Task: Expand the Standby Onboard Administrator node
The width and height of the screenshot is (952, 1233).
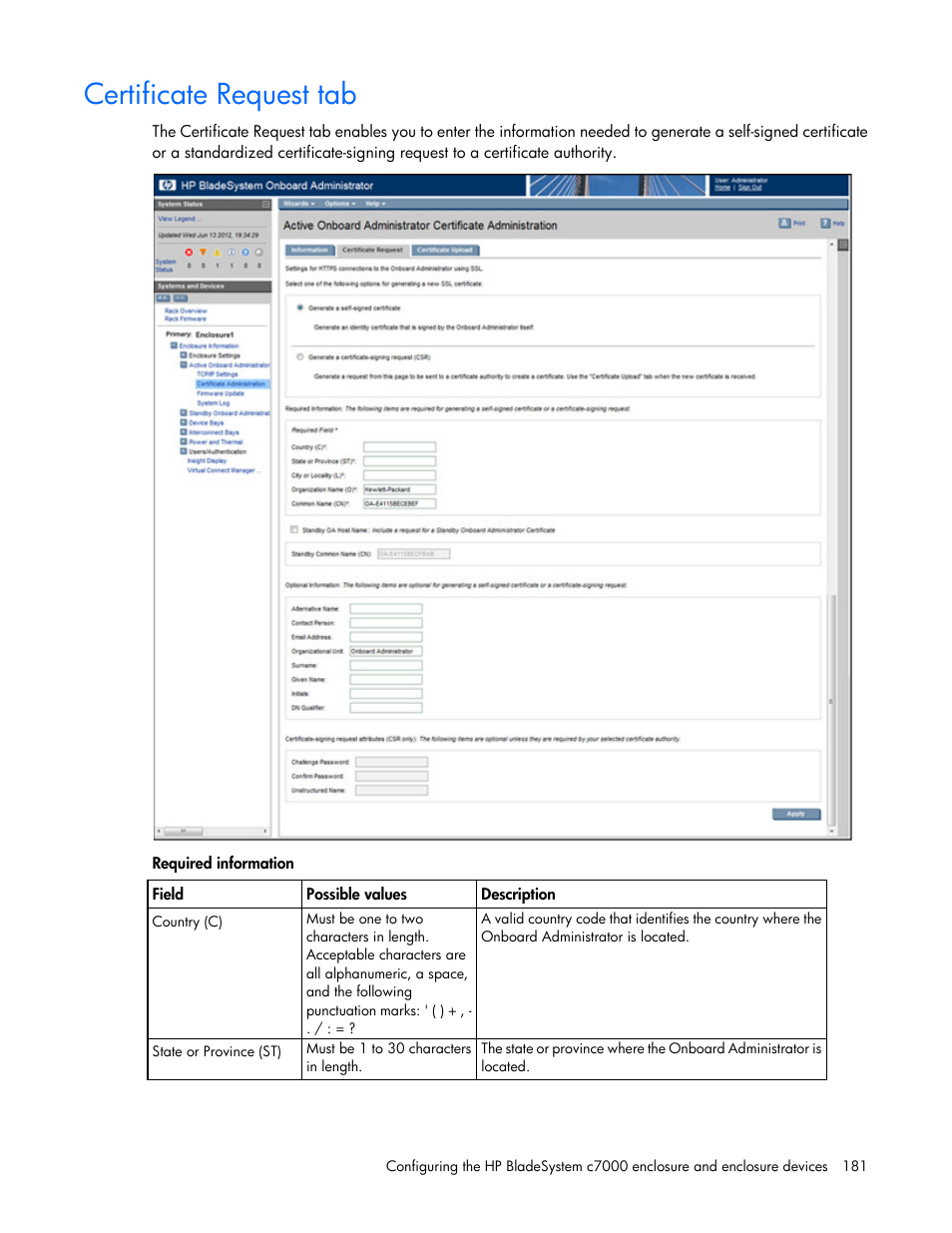Action: (x=184, y=412)
